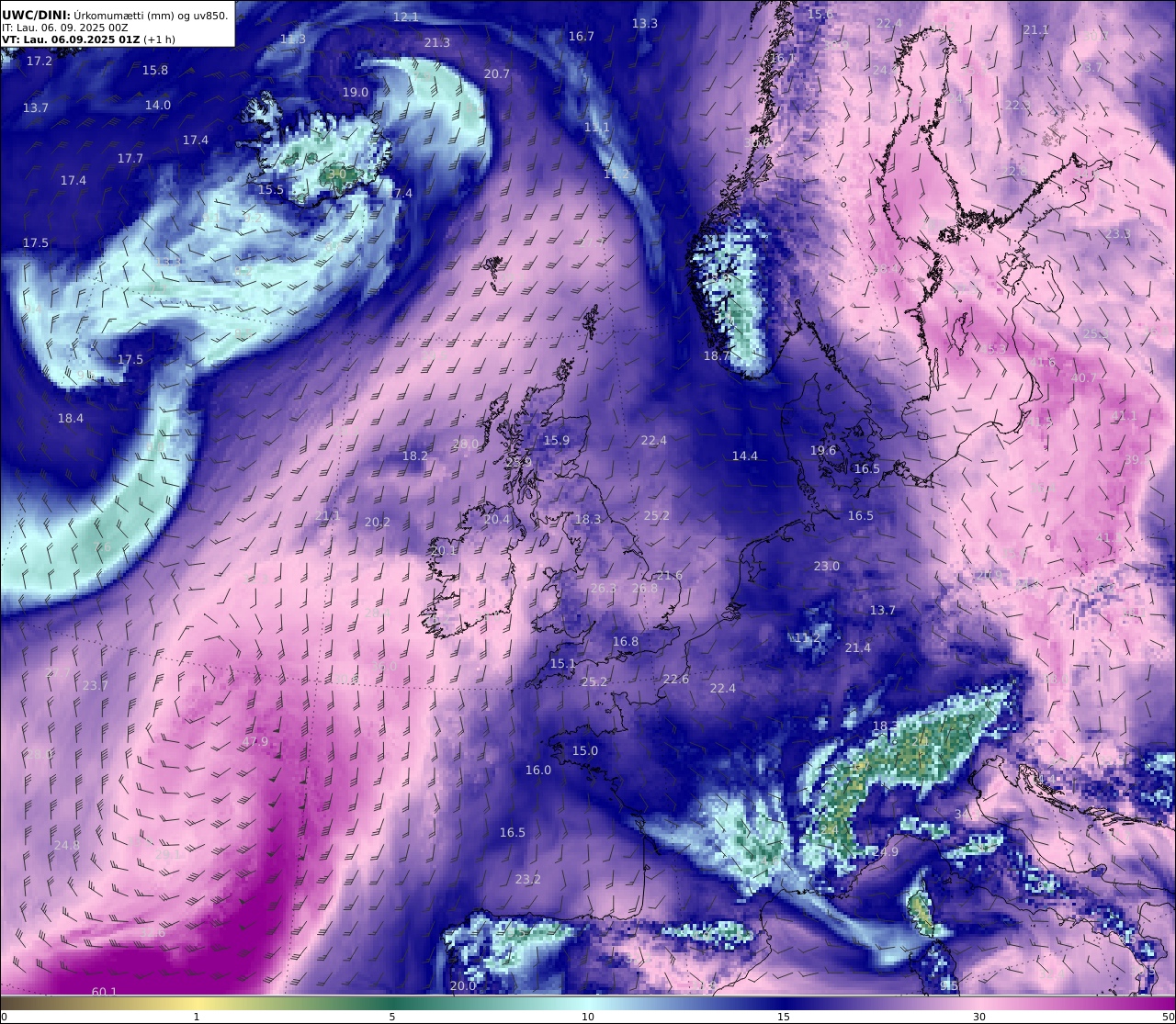This screenshot has height=1024, width=1176.
Task: Click the map value 47.9
Action: point(255,741)
